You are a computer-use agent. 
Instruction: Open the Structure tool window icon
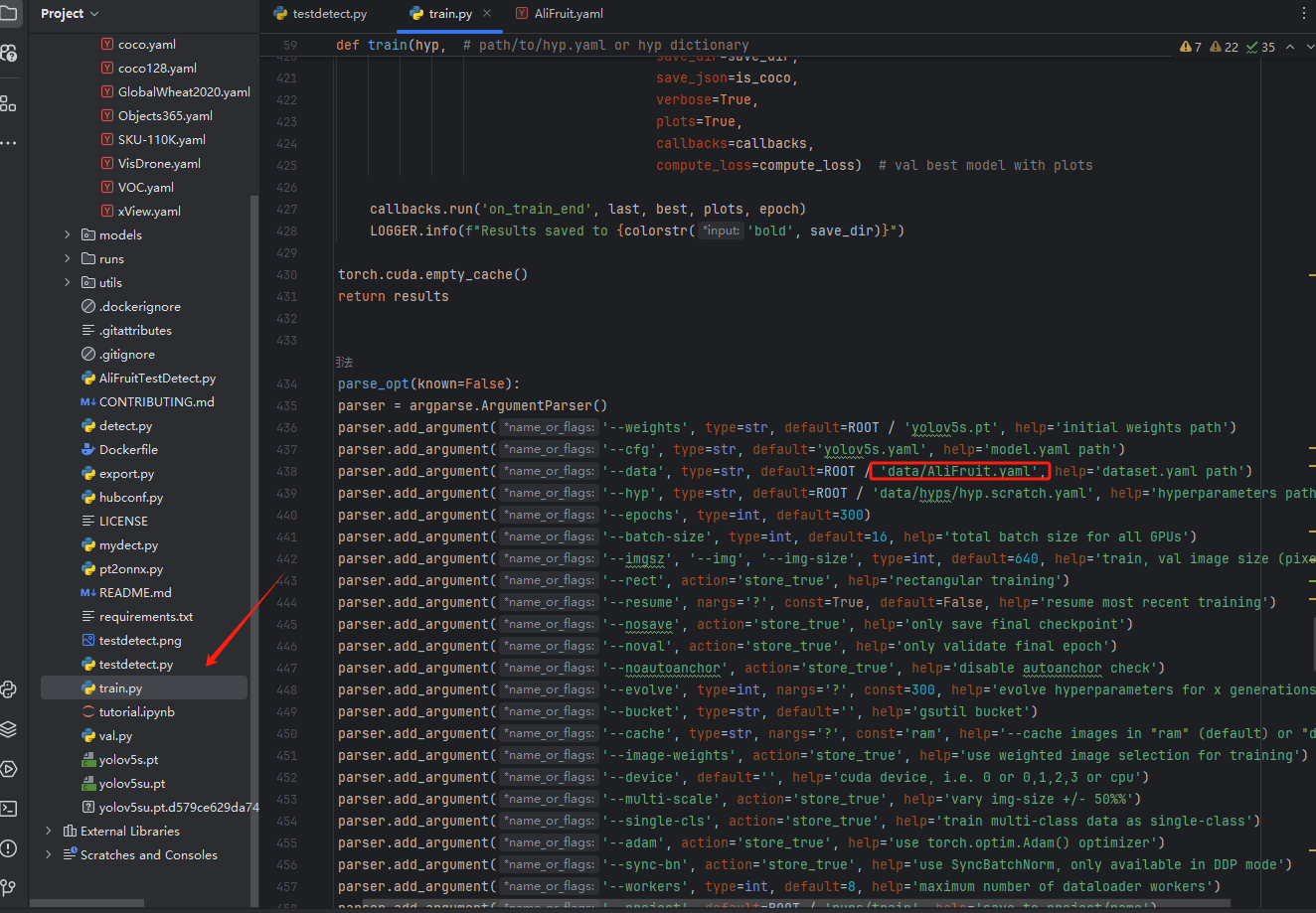tap(9, 103)
